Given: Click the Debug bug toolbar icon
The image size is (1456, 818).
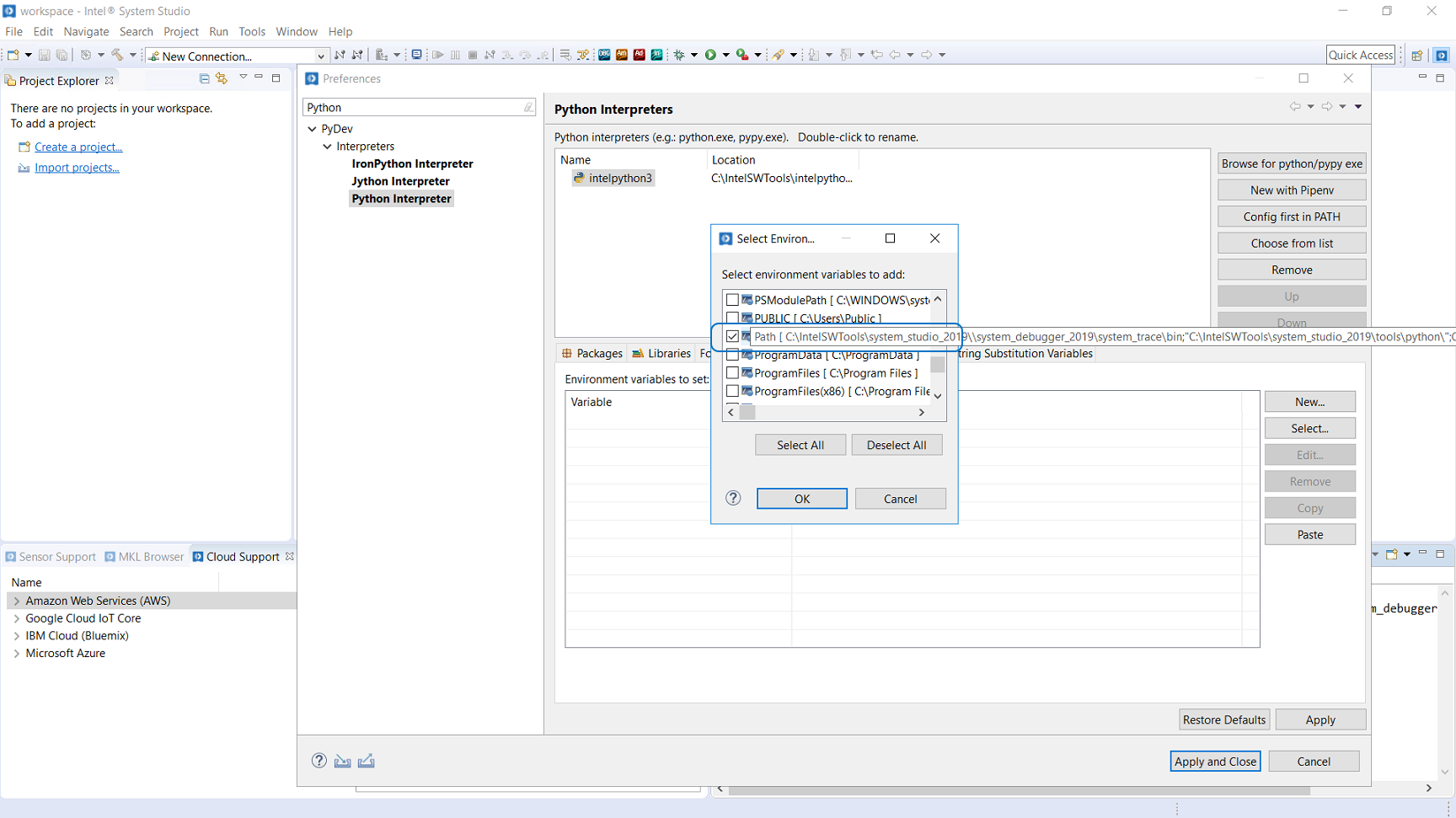Looking at the screenshot, I should point(679,55).
